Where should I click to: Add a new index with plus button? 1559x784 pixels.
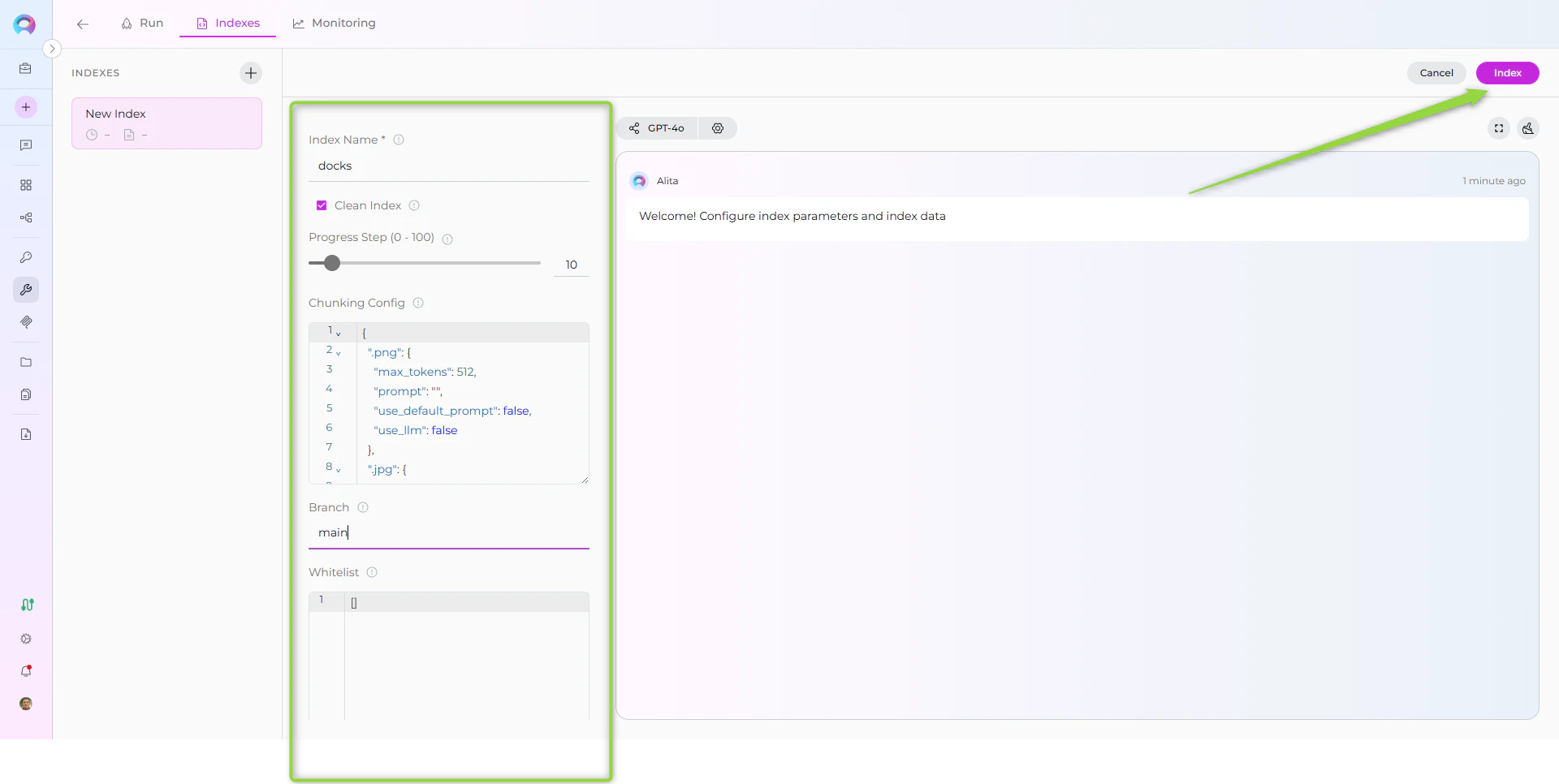[x=251, y=73]
